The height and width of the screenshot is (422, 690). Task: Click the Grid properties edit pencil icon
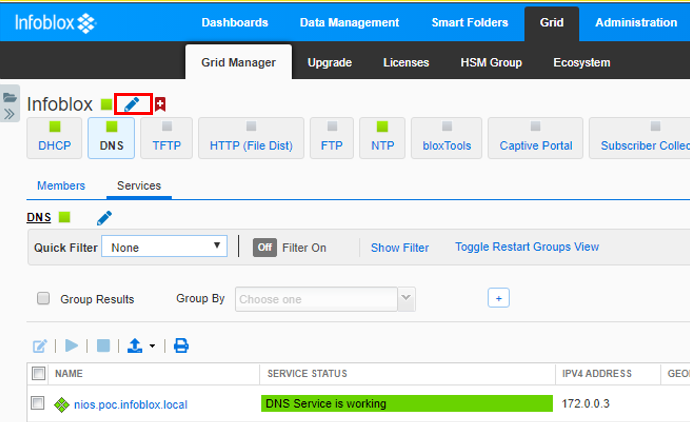132,104
